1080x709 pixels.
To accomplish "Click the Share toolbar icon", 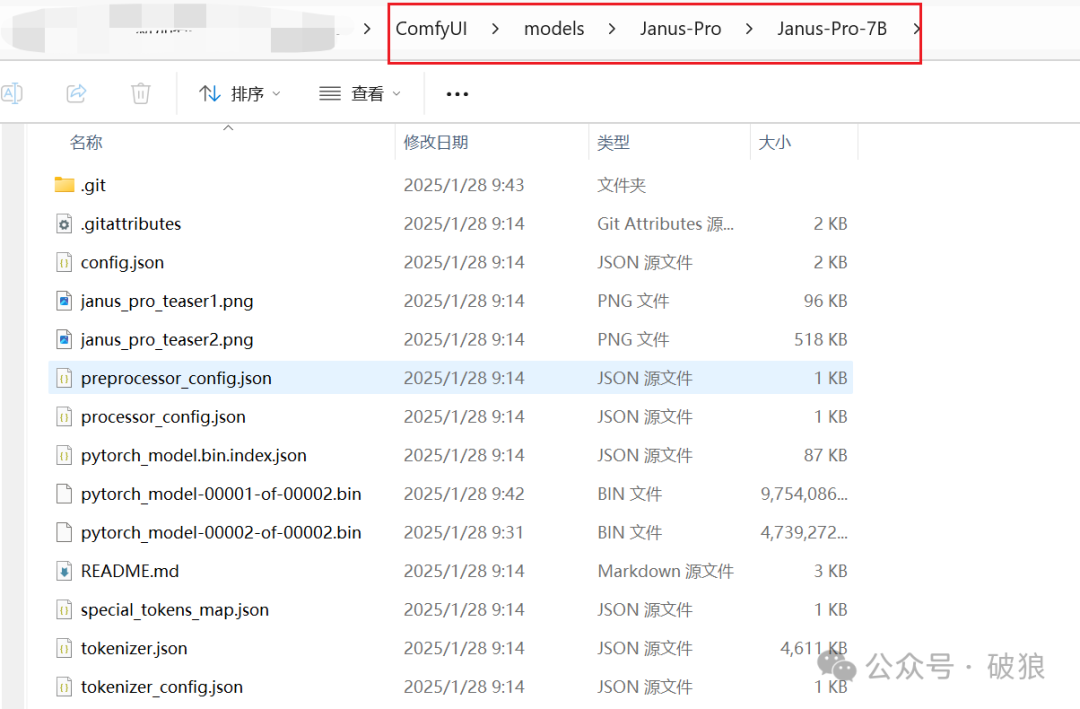I will click(76, 93).
